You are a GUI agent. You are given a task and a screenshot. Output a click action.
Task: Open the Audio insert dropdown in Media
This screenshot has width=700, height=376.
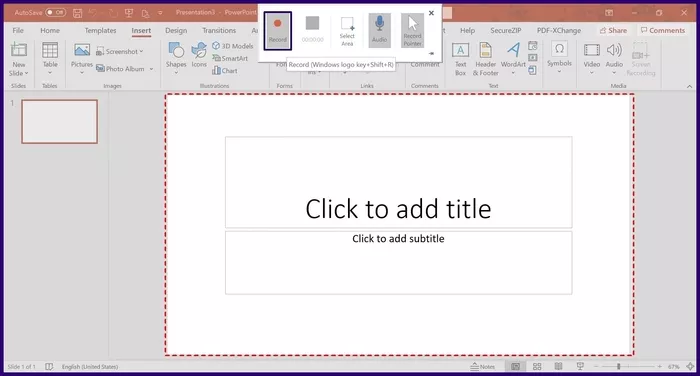coord(614,58)
